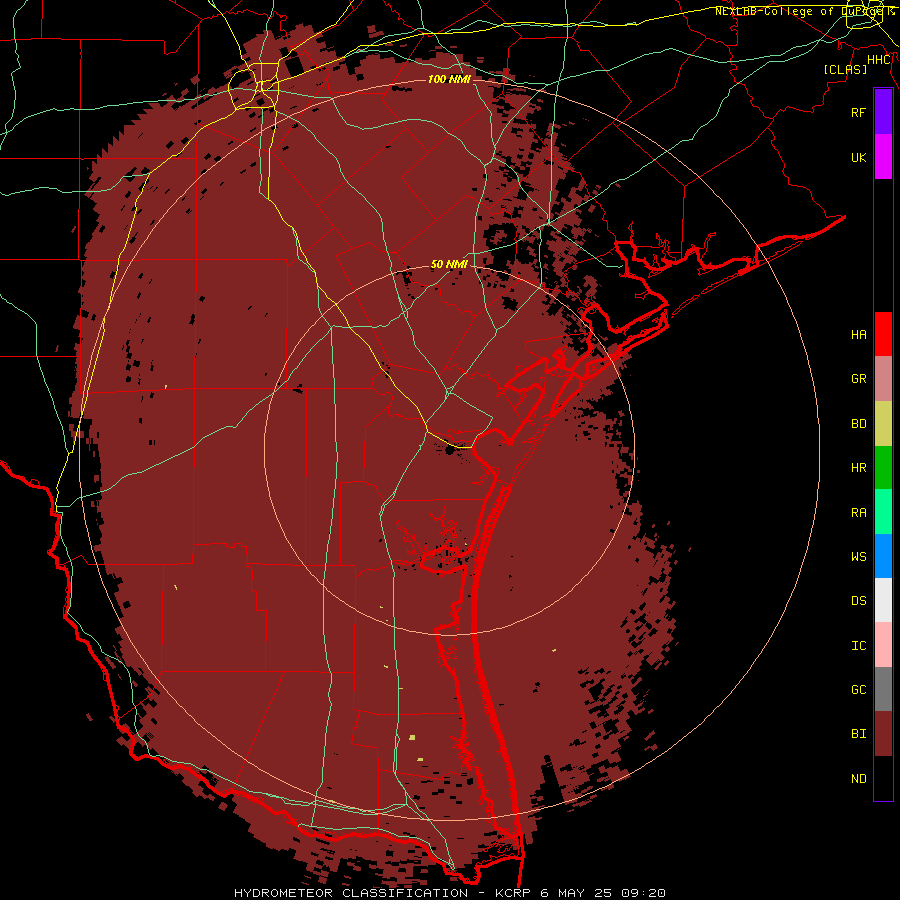Click the 6 MAY 25 date text
This screenshot has height=900, width=900.
[x=575, y=893]
